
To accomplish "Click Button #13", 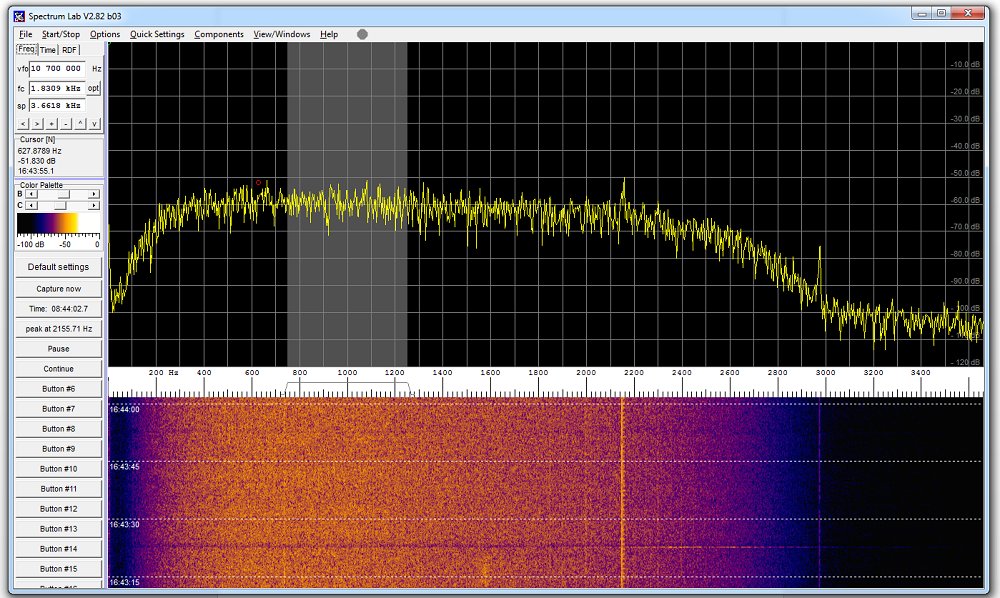I will (59, 529).
